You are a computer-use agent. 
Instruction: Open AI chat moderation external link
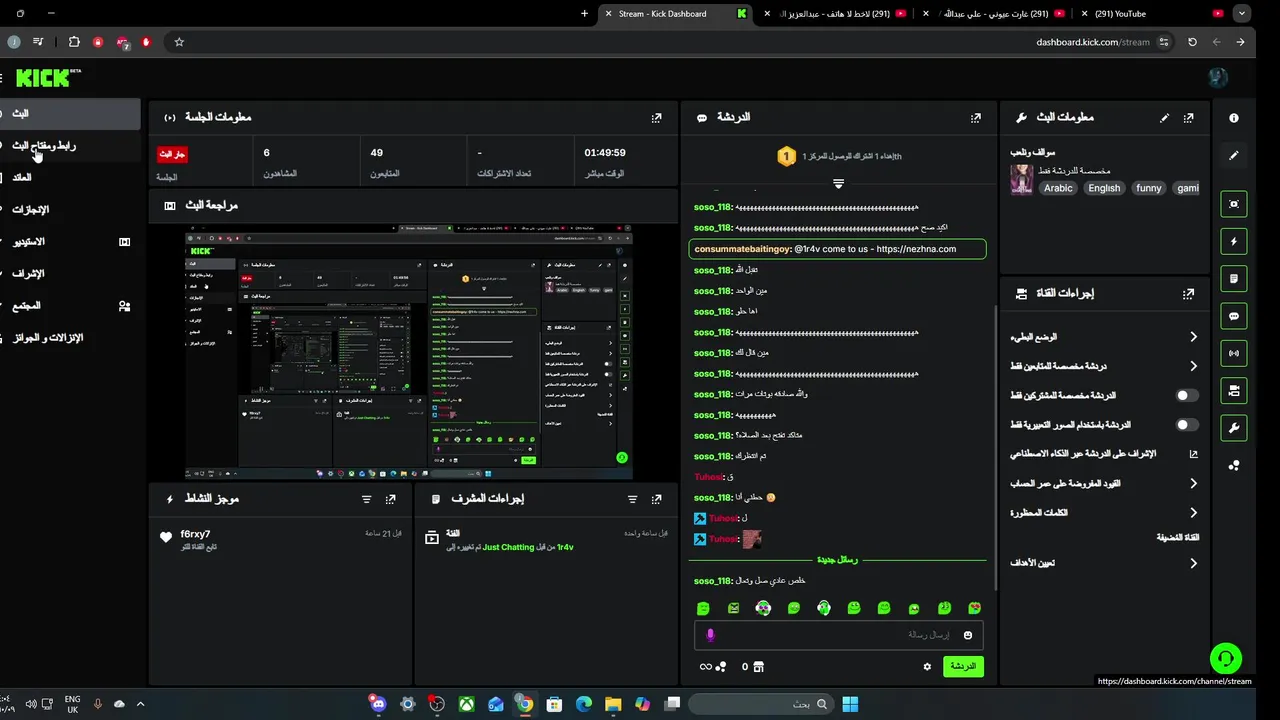tap(1193, 454)
